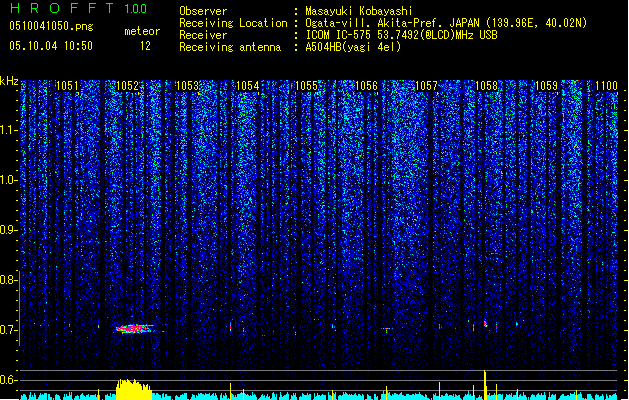The image size is (629, 400).
Task: Click the 1056 time marker
Action: point(367,86)
